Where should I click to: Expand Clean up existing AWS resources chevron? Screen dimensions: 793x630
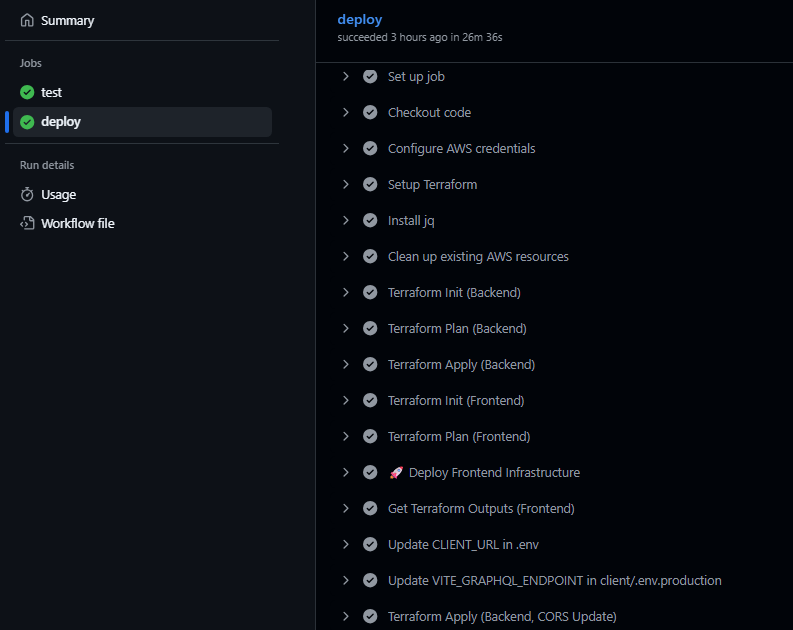click(346, 256)
